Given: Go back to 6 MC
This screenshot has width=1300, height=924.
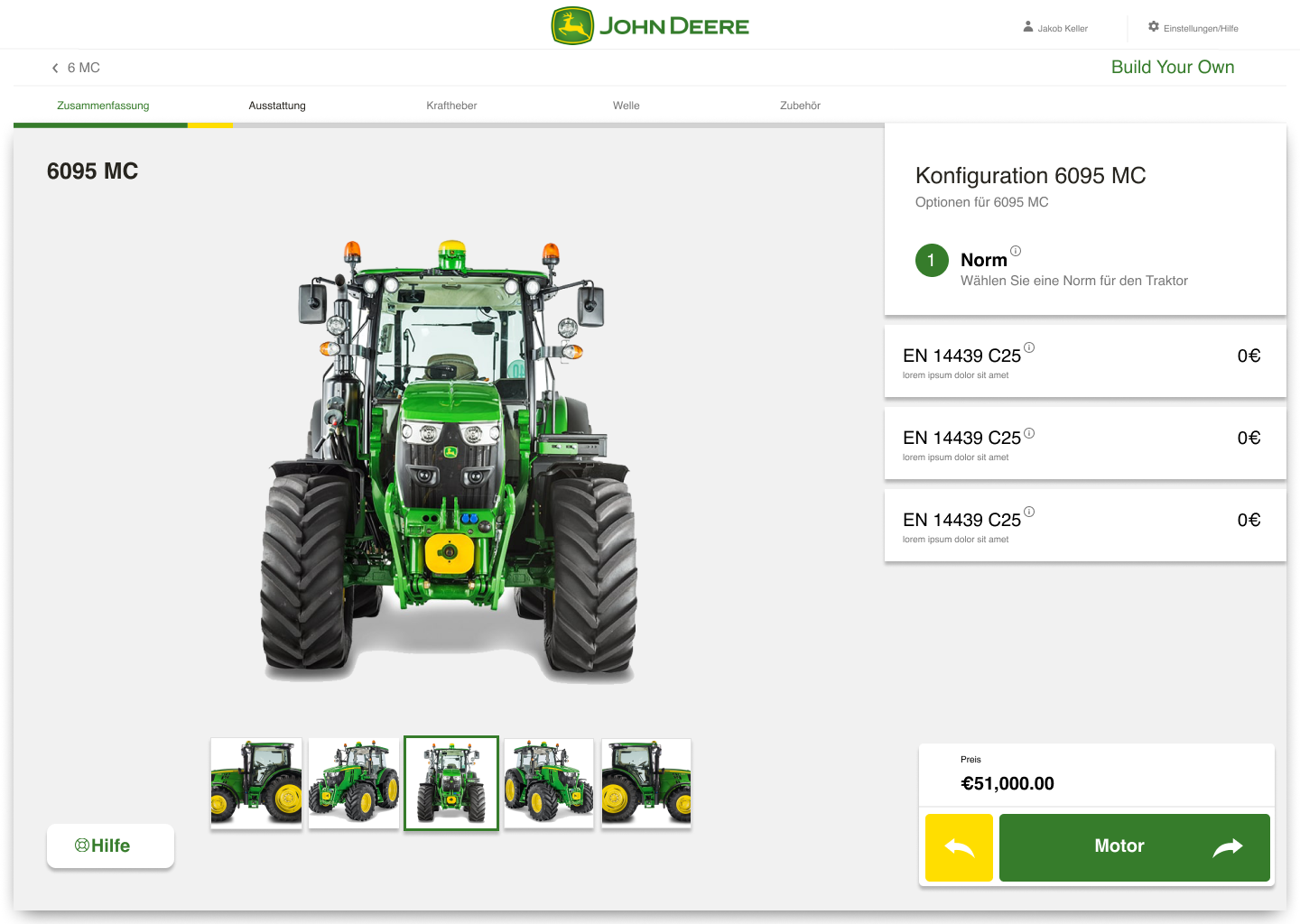Looking at the screenshot, I should point(76,68).
